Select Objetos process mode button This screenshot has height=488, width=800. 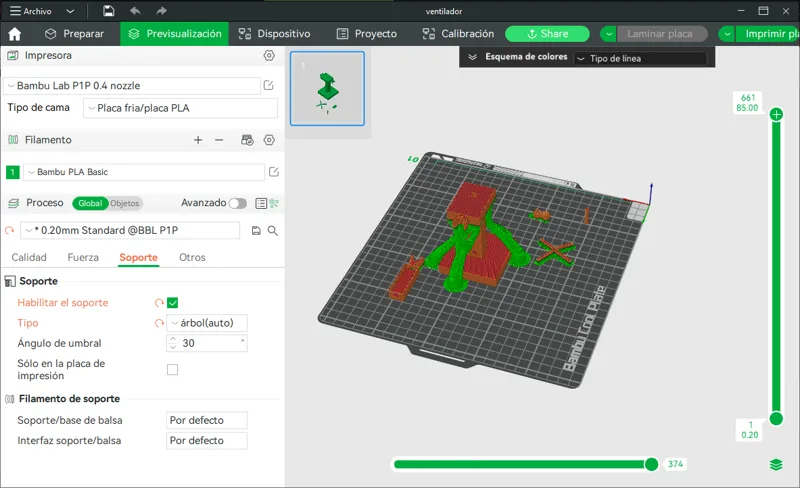[x=125, y=203]
